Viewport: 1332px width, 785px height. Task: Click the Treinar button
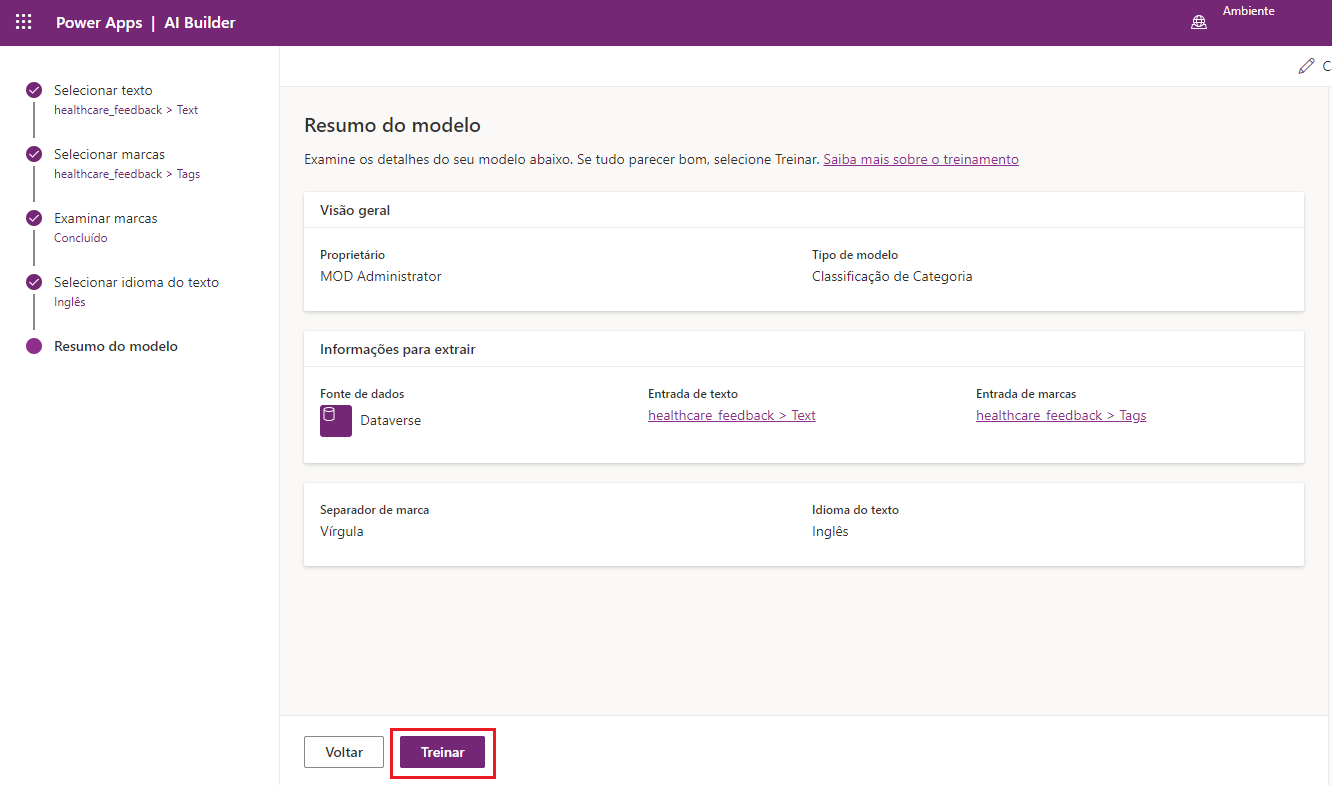click(442, 752)
